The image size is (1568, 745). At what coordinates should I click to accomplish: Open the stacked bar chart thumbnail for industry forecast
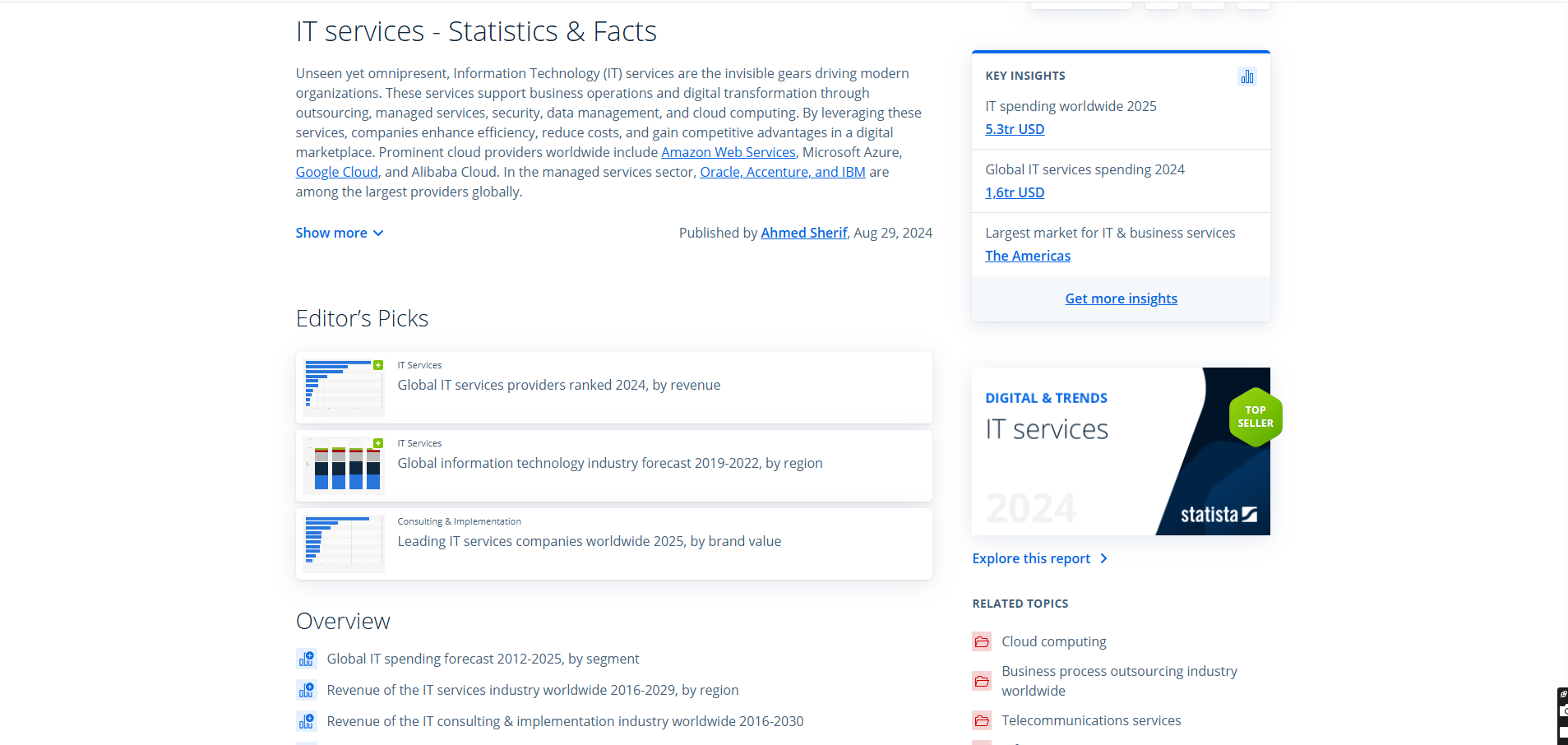tap(344, 465)
